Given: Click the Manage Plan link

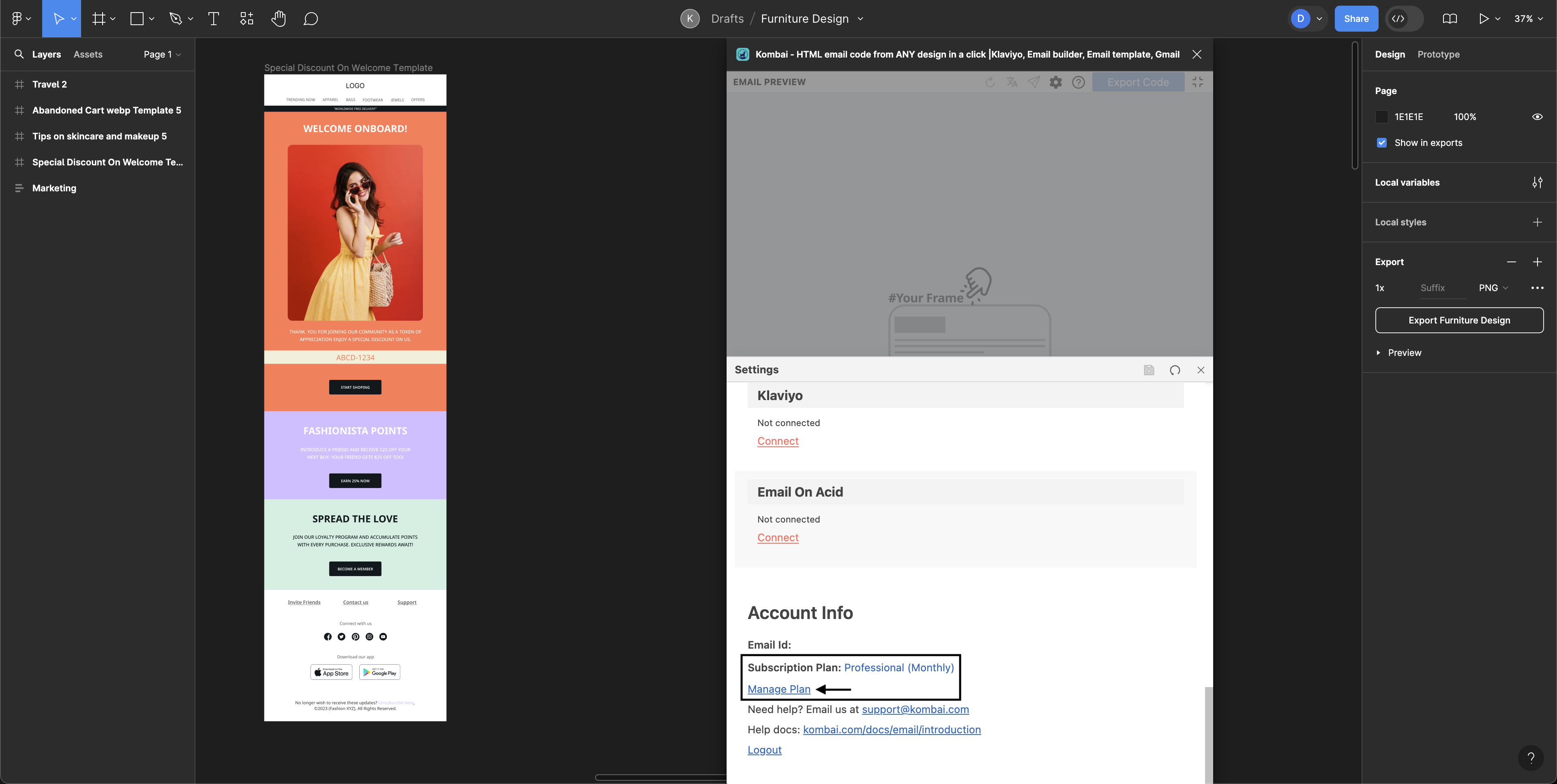Looking at the screenshot, I should 779,689.
